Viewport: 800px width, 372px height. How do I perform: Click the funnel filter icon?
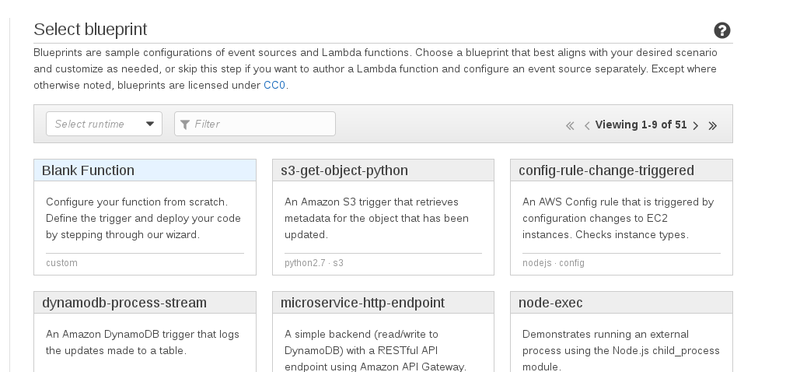tap(185, 124)
